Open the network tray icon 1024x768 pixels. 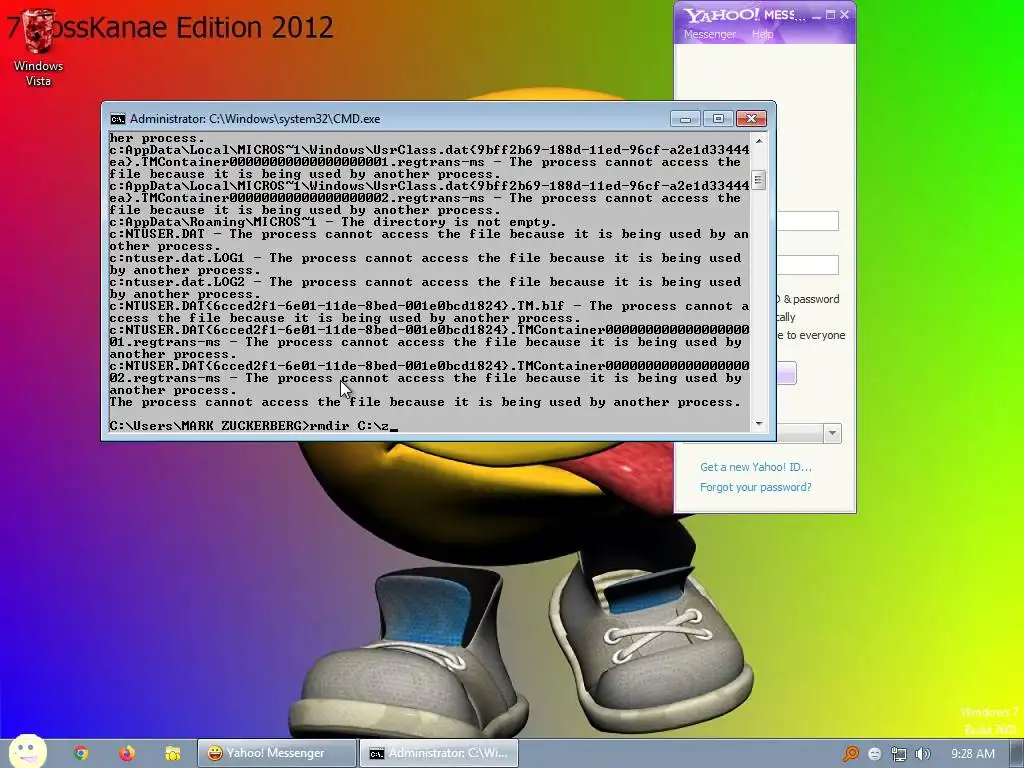[x=899, y=754]
